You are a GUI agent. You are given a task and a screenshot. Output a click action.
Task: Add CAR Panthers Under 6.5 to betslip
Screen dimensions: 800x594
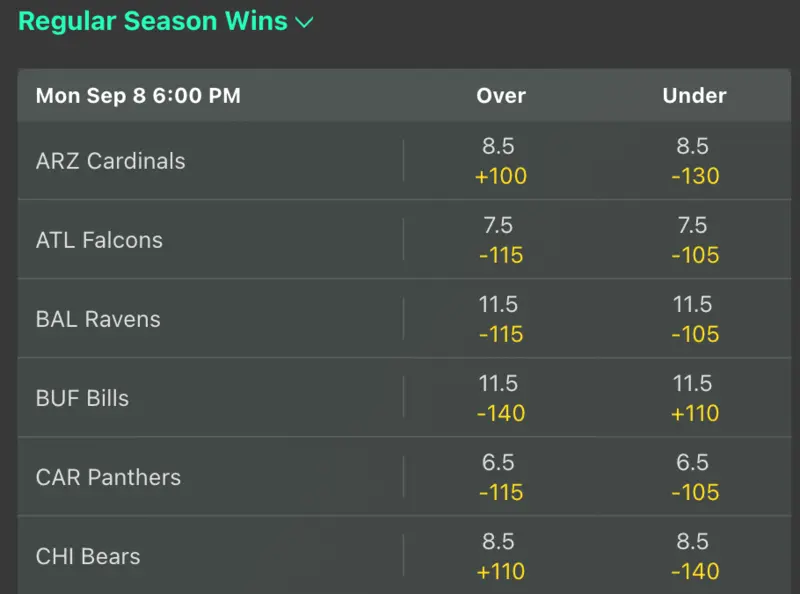click(695, 477)
